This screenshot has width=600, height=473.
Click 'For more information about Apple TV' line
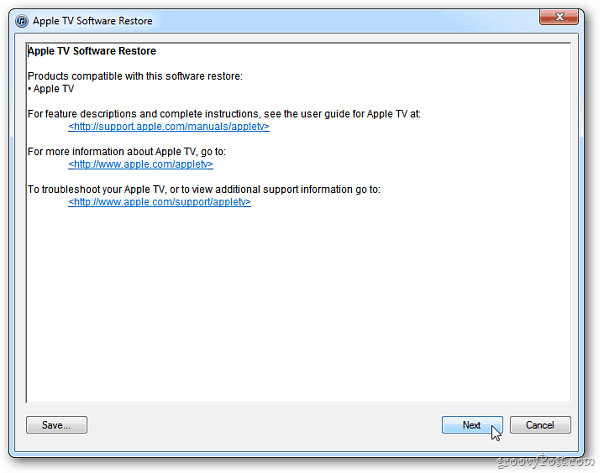127,152
